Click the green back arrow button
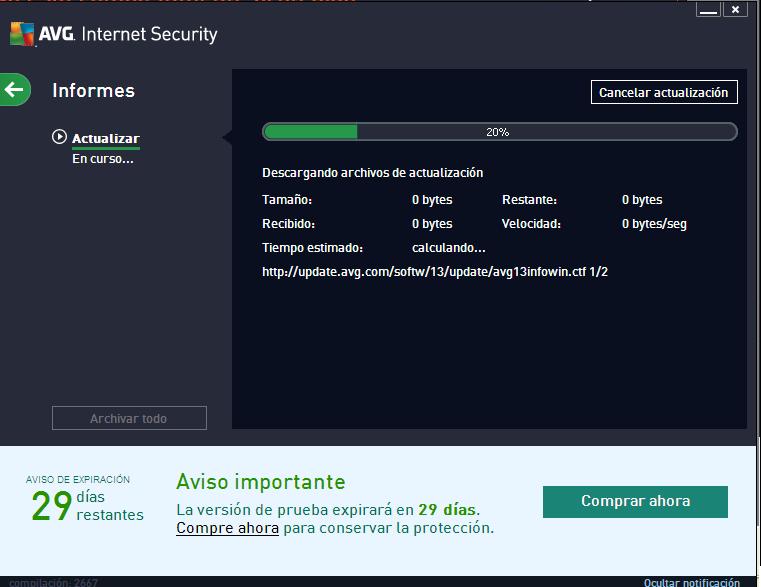Image resolution: width=761 pixels, height=587 pixels. coord(15,89)
